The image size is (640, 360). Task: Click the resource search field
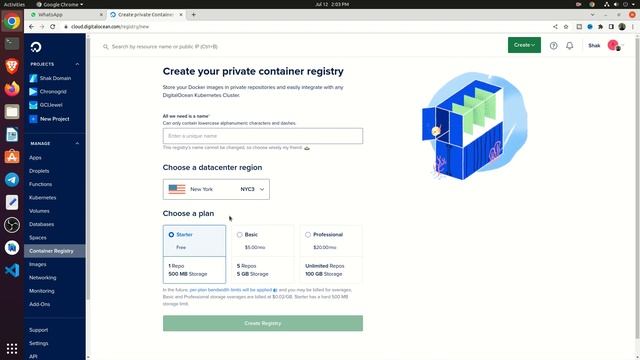coord(164,47)
